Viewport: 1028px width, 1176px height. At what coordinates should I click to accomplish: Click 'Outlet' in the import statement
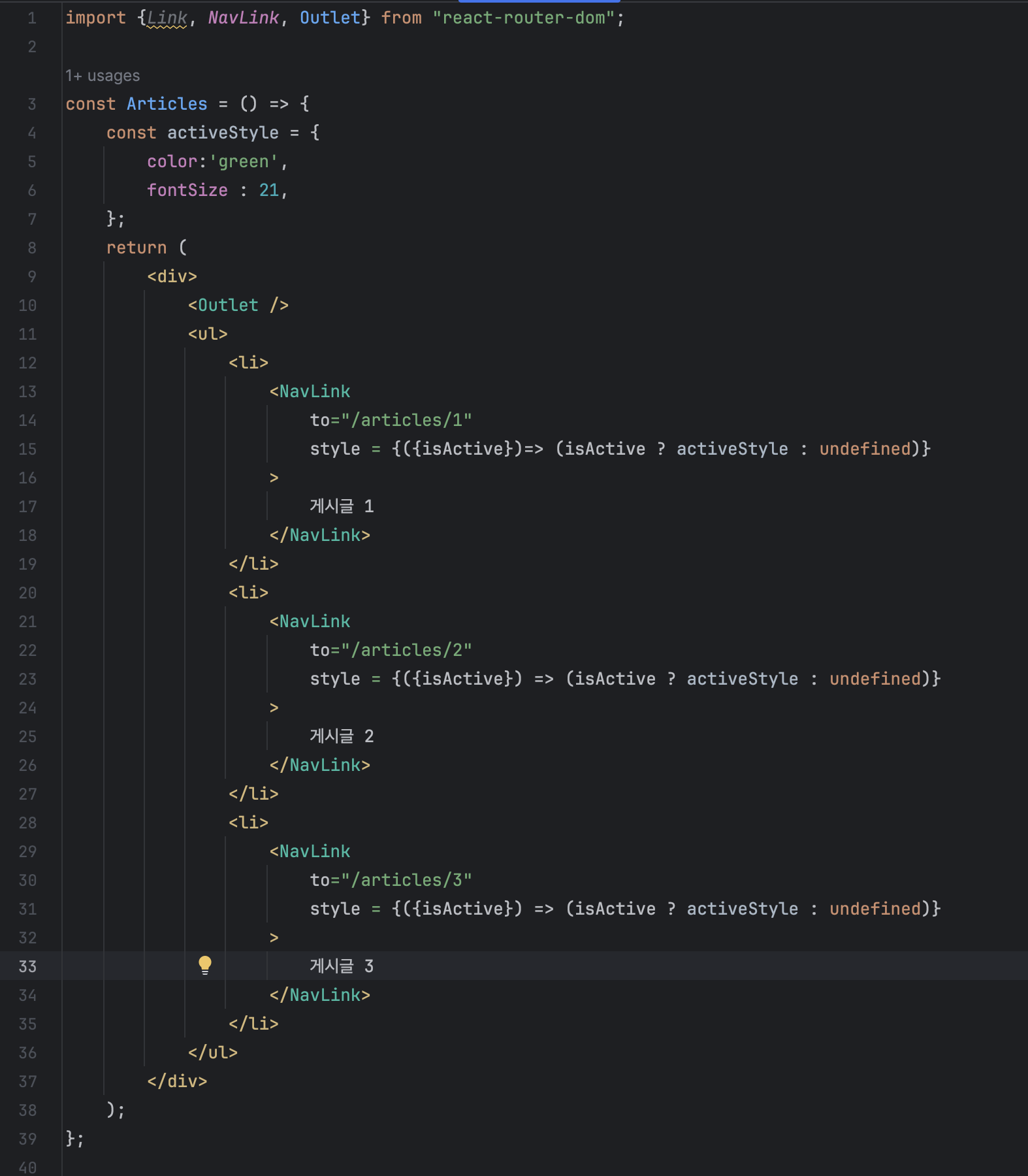330,18
